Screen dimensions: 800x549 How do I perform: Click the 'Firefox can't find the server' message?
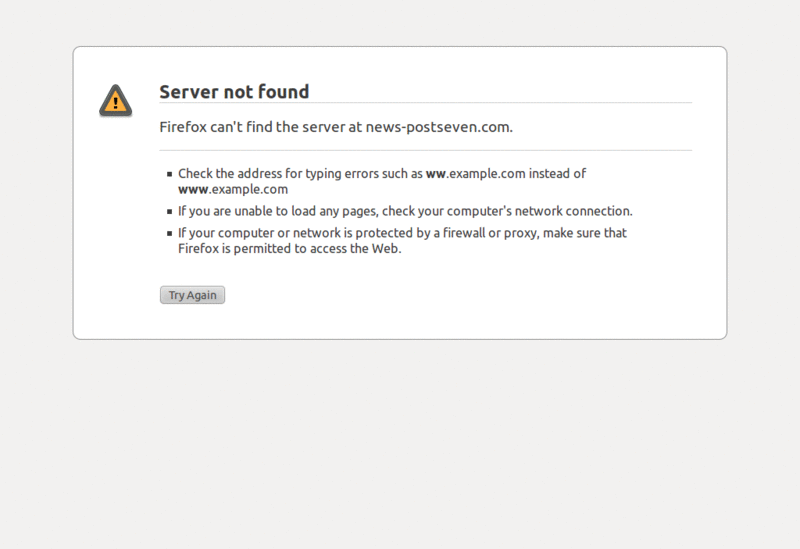[336, 127]
